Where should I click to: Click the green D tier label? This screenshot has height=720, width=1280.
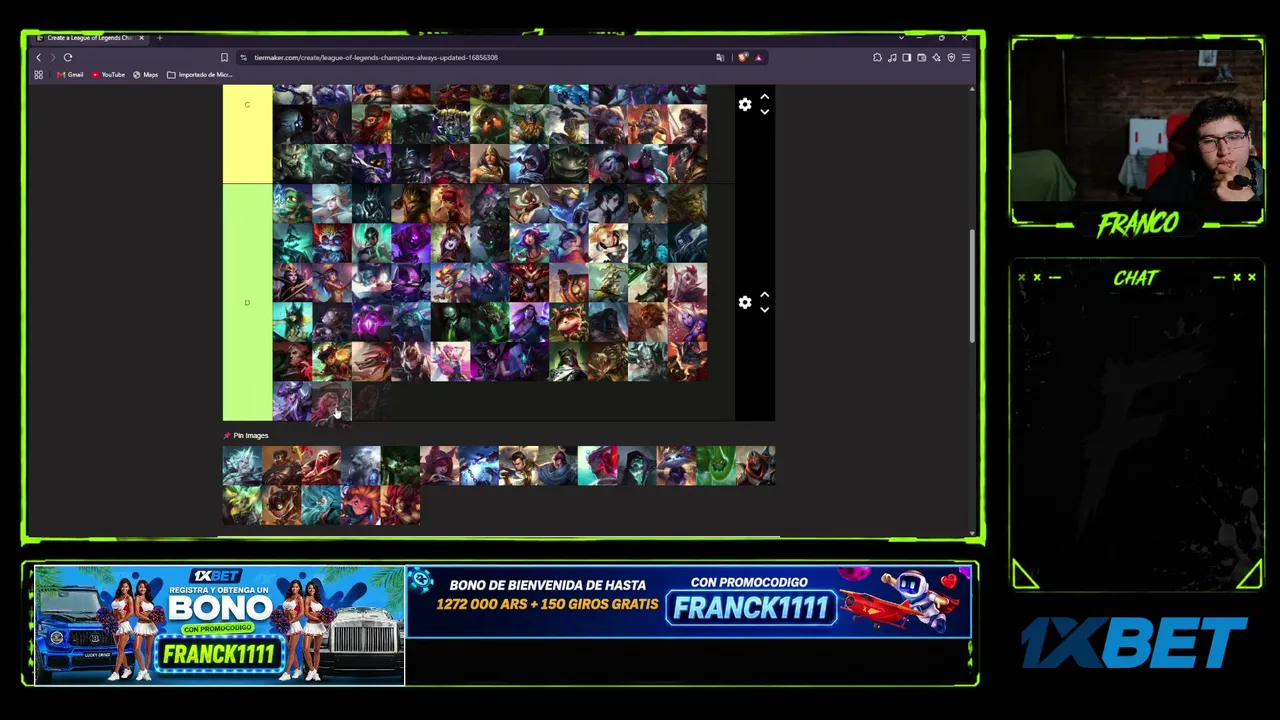(x=247, y=302)
